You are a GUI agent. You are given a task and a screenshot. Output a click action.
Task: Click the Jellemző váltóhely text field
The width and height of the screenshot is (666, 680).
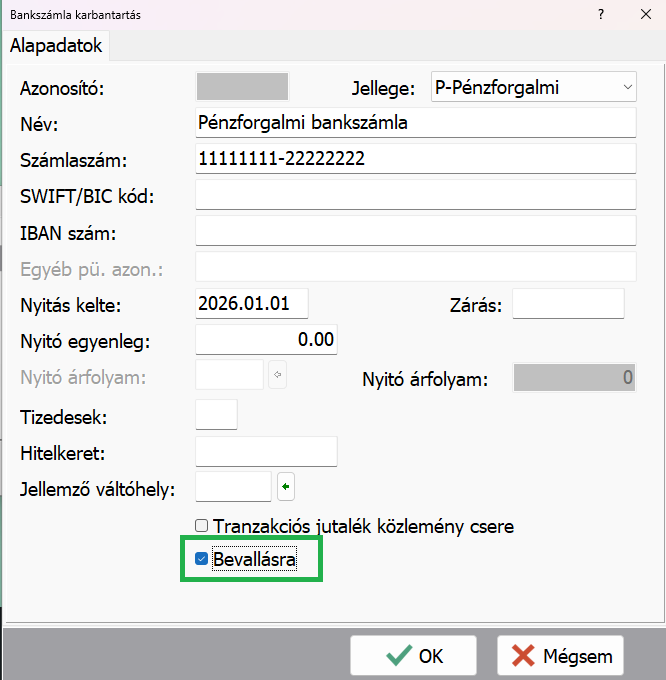pyautogui.click(x=233, y=488)
